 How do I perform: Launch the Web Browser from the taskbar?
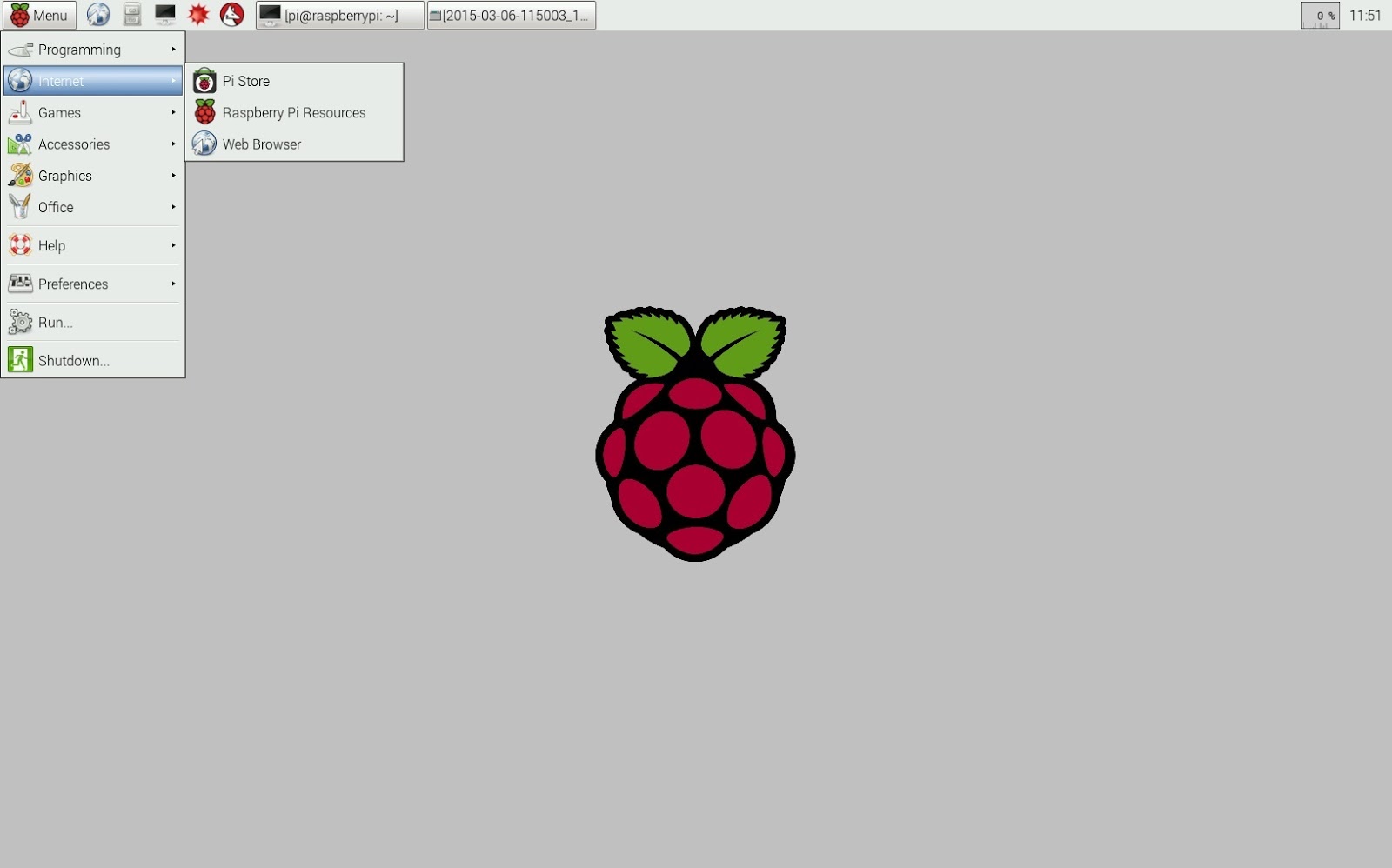click(98, 14)
